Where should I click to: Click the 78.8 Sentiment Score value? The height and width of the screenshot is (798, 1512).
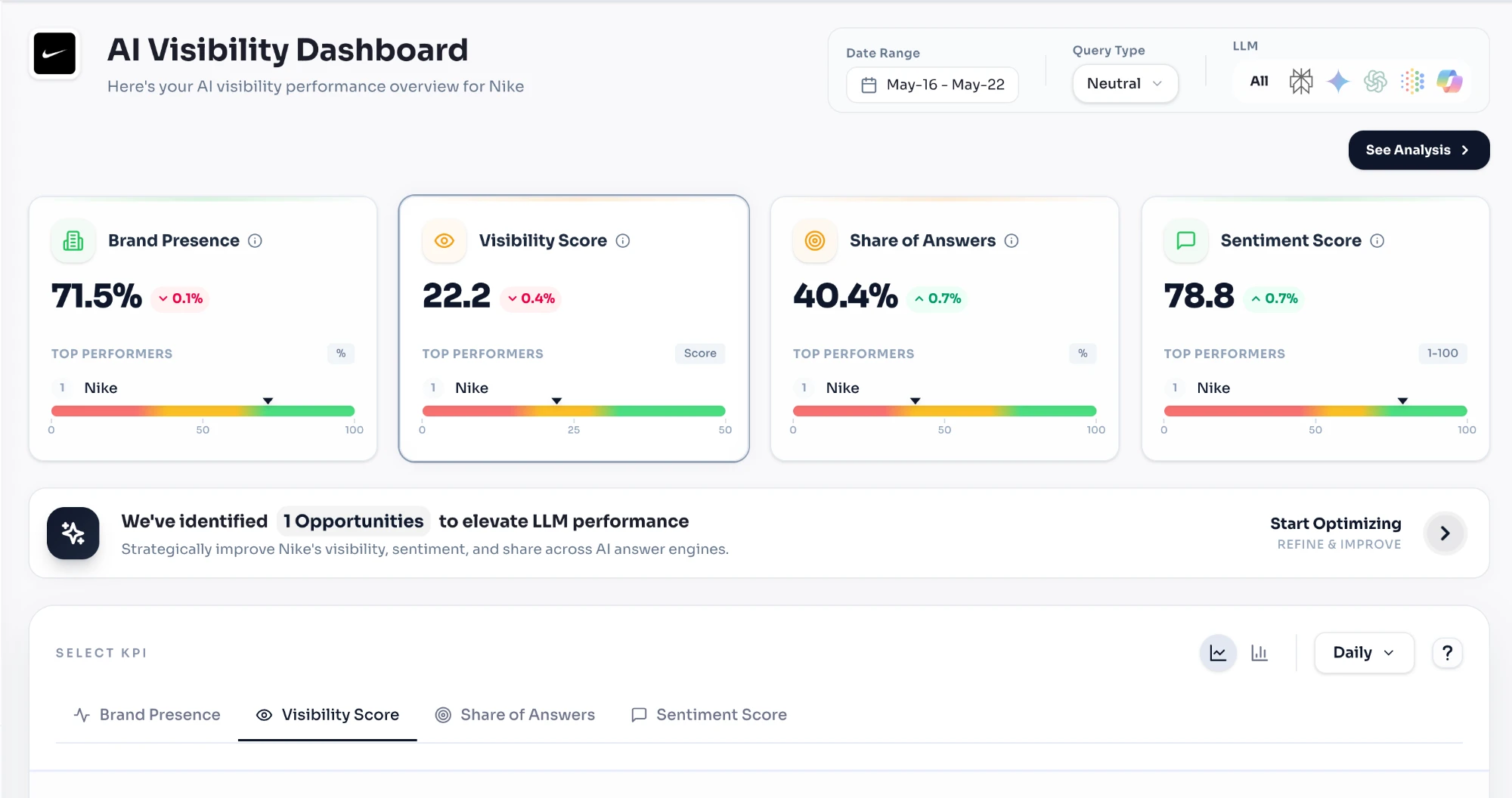click(1199, 296)
